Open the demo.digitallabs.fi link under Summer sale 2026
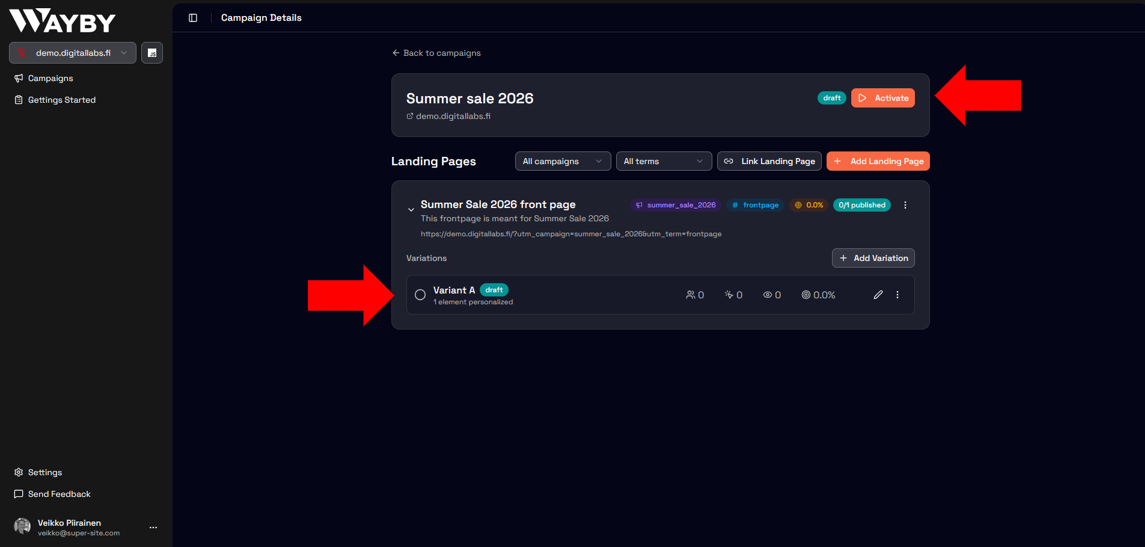The height and width of the screenshot is (547, 1145). tap(448, 115)
